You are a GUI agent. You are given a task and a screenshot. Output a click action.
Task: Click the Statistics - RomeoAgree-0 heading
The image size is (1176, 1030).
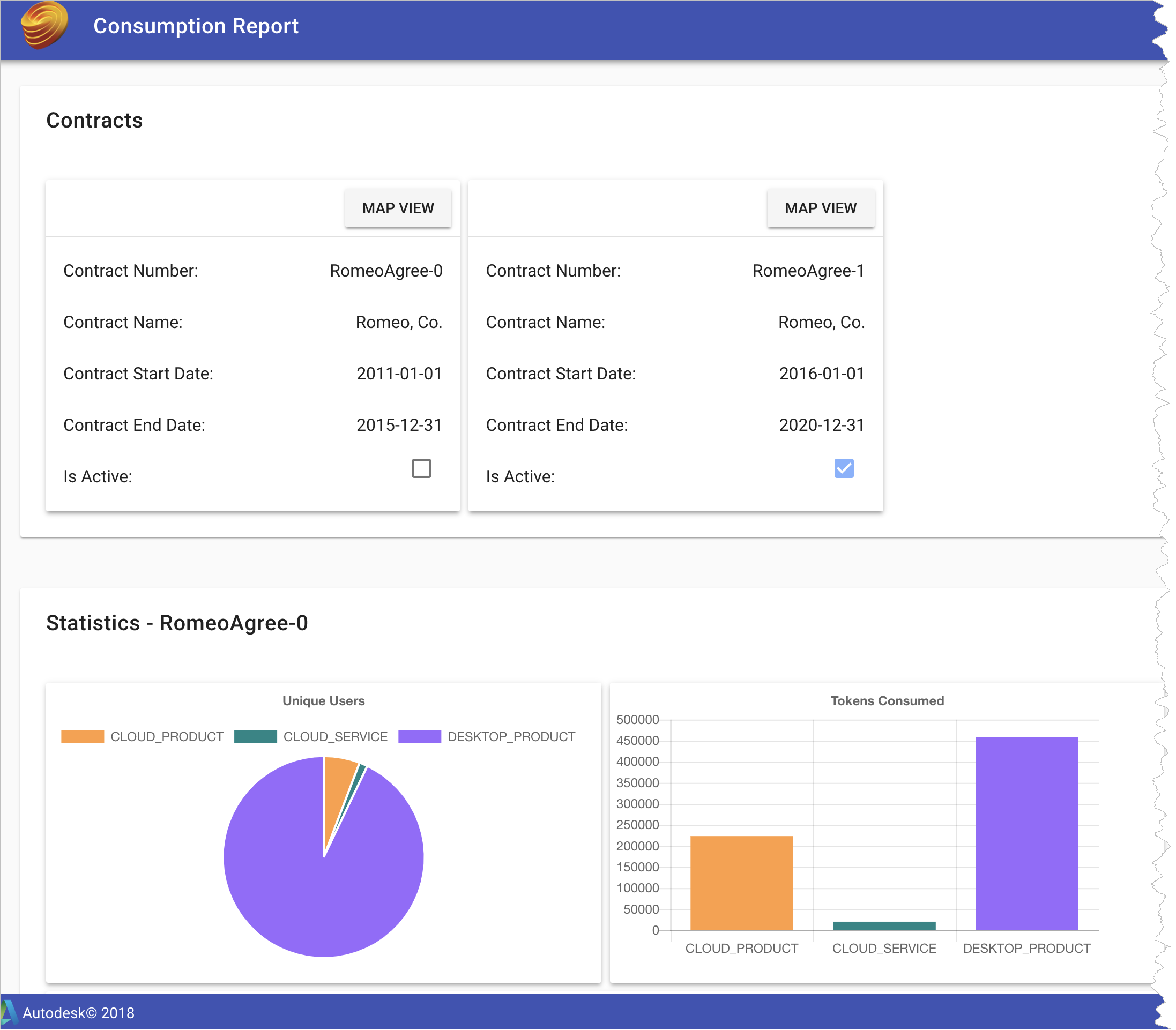point(177,623)
